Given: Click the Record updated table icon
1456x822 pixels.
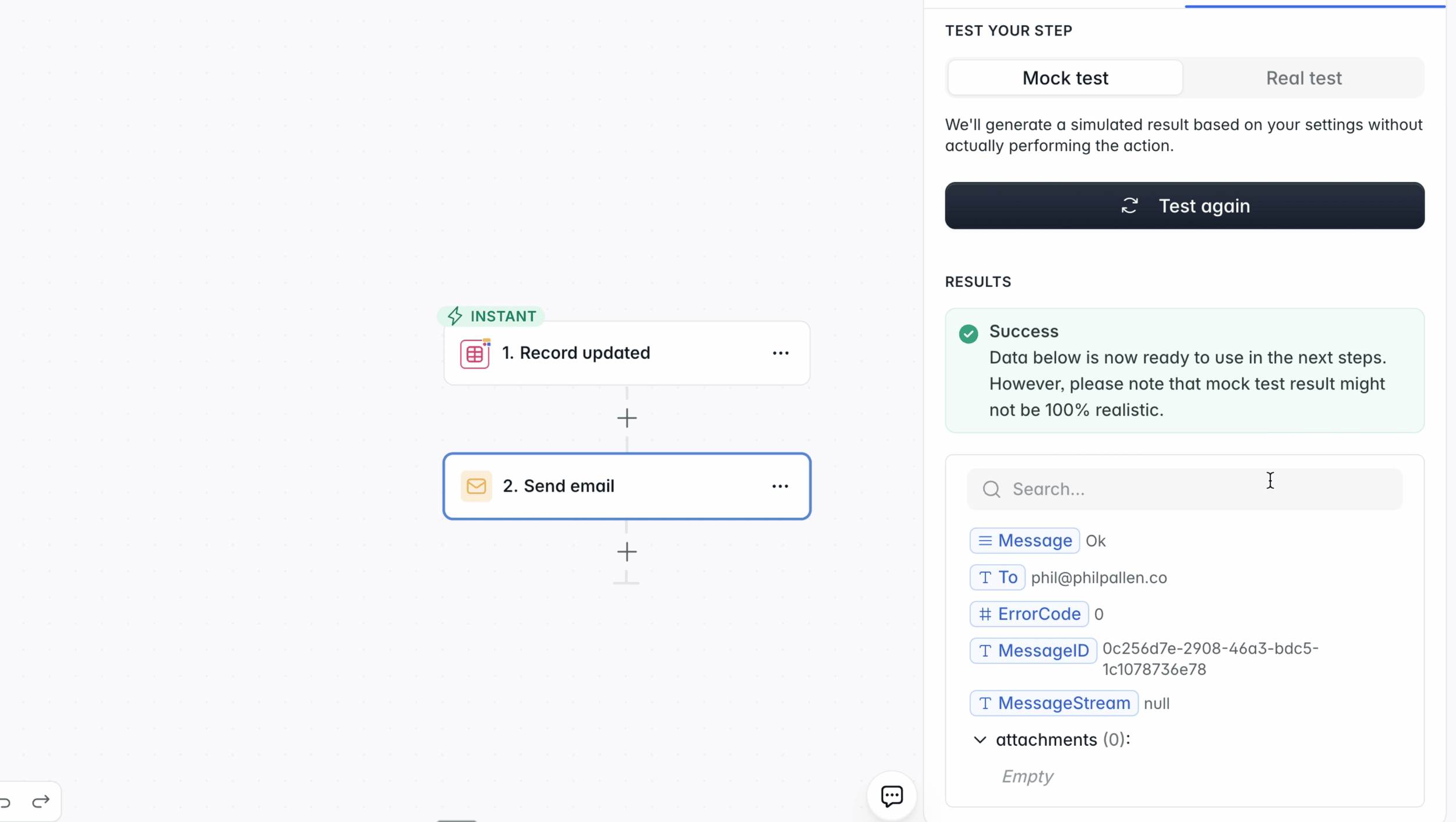Looking at the screenshot, I should point(475,353).
